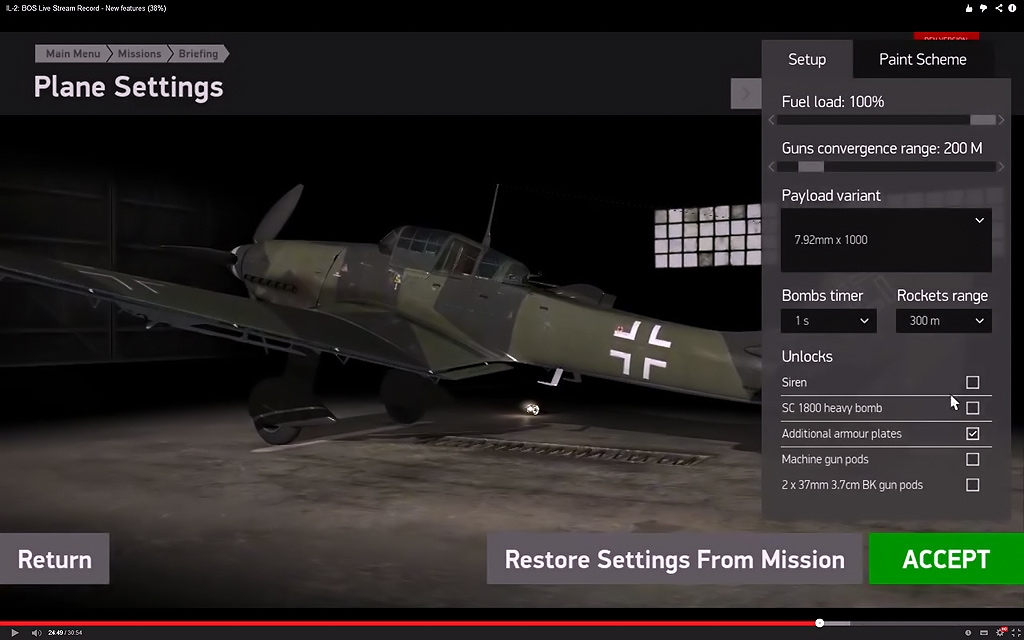The width and height of the screenshot is (1024, 640).
Task: Open the share icon in the title bar
Action: tap(999, 8)
